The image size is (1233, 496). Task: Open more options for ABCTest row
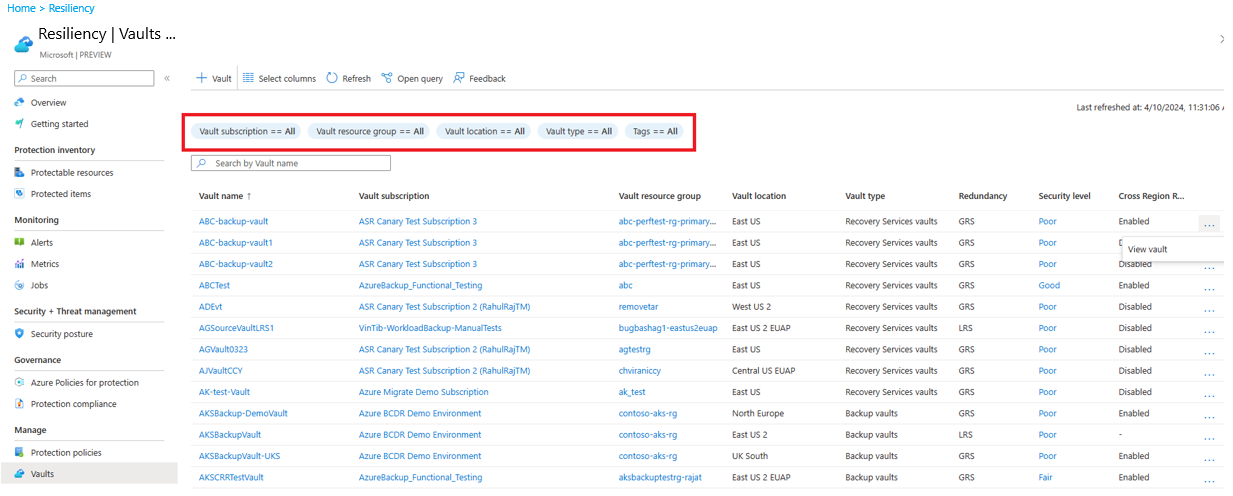pyautogui.click(x=1209, y=288)
